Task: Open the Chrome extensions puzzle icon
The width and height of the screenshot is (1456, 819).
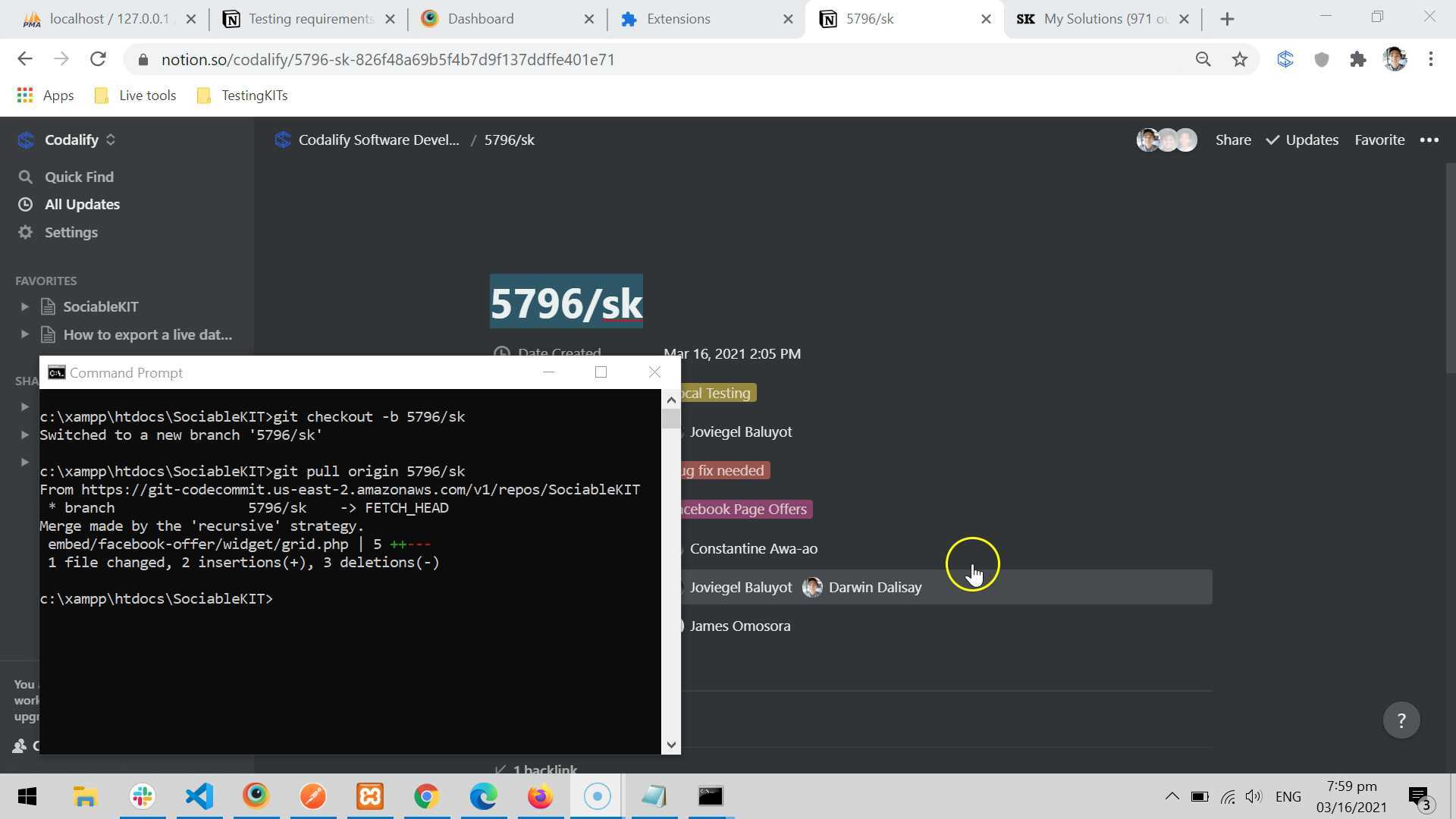Action: tap(1357, 59)
